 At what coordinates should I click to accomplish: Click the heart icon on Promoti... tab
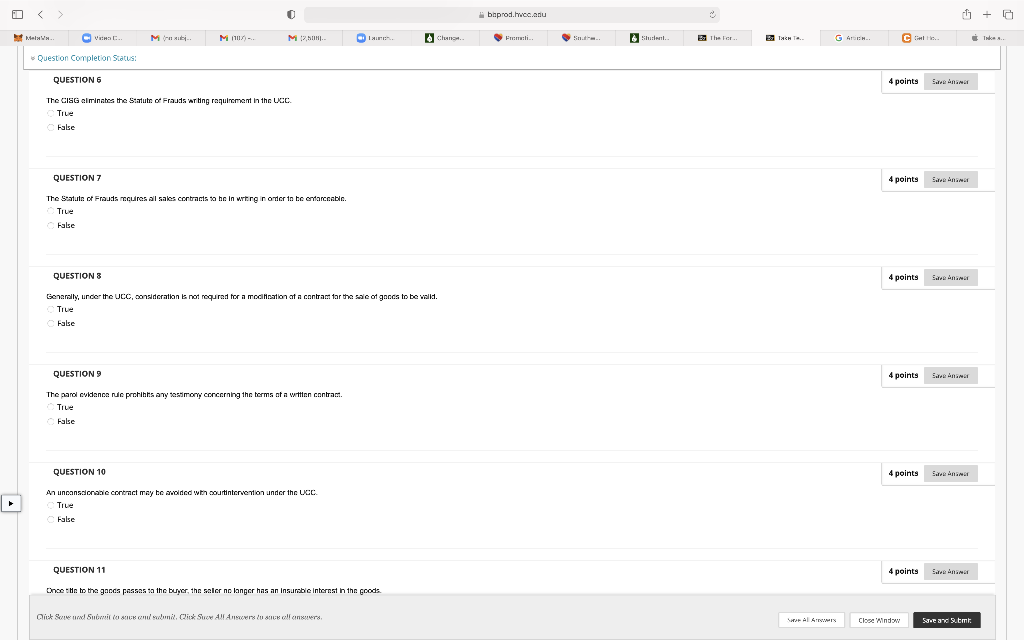pos(498,38)
